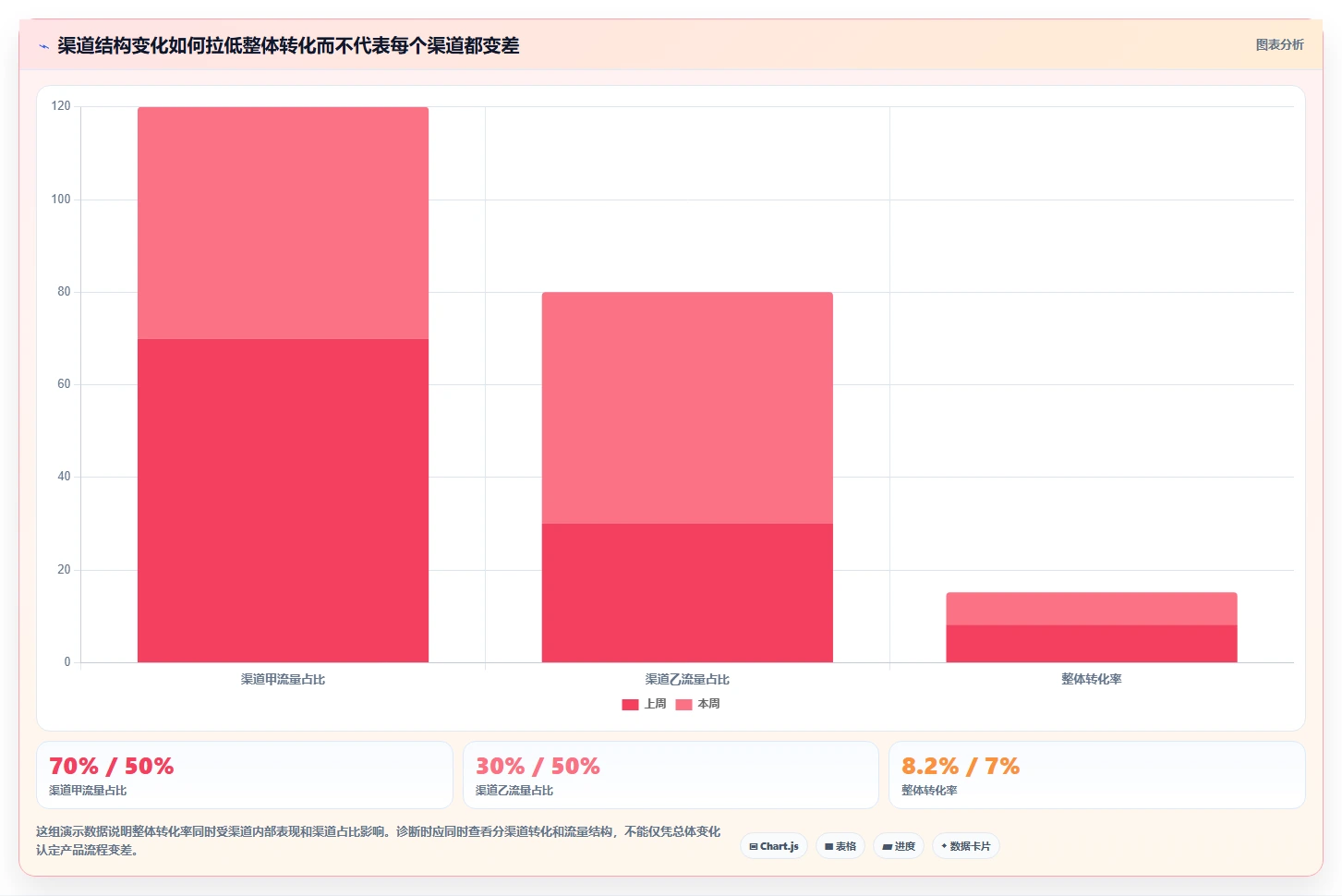This screenshot has width=1342, height=896.
Task: Click the 进度 tag chip
Action: [899, 846]
